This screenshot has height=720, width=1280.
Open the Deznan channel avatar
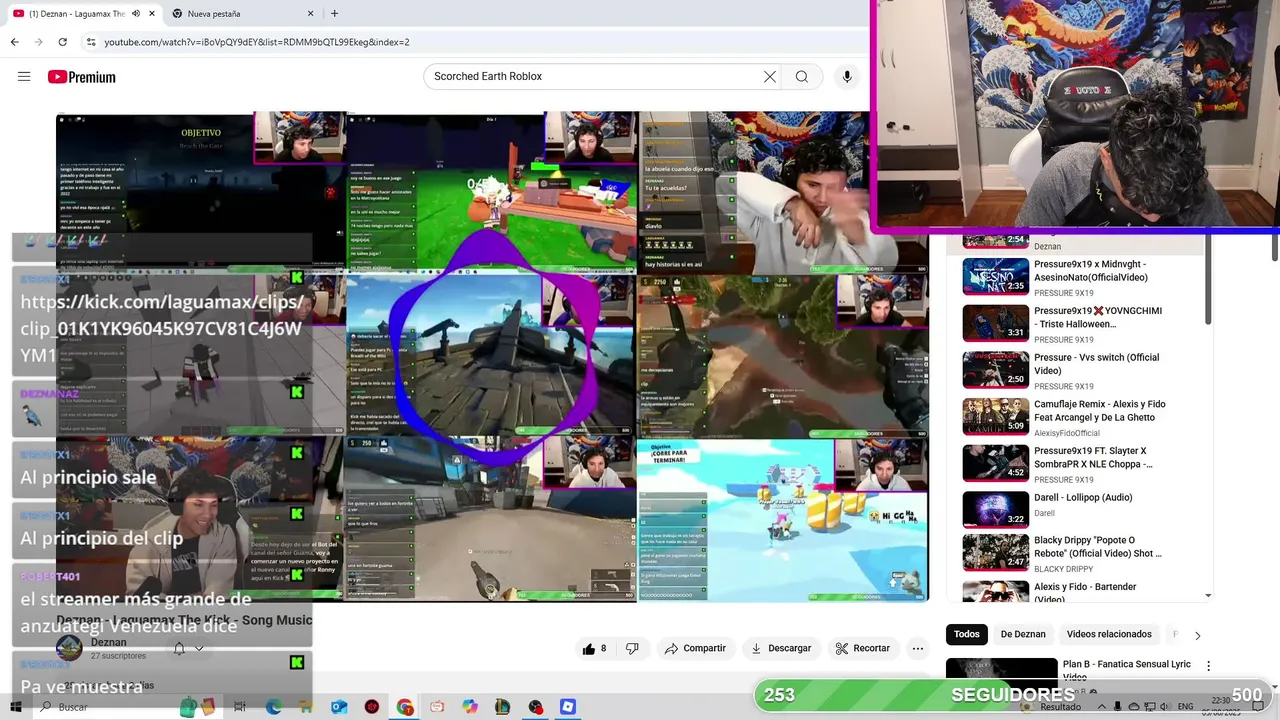pos(69,648)
